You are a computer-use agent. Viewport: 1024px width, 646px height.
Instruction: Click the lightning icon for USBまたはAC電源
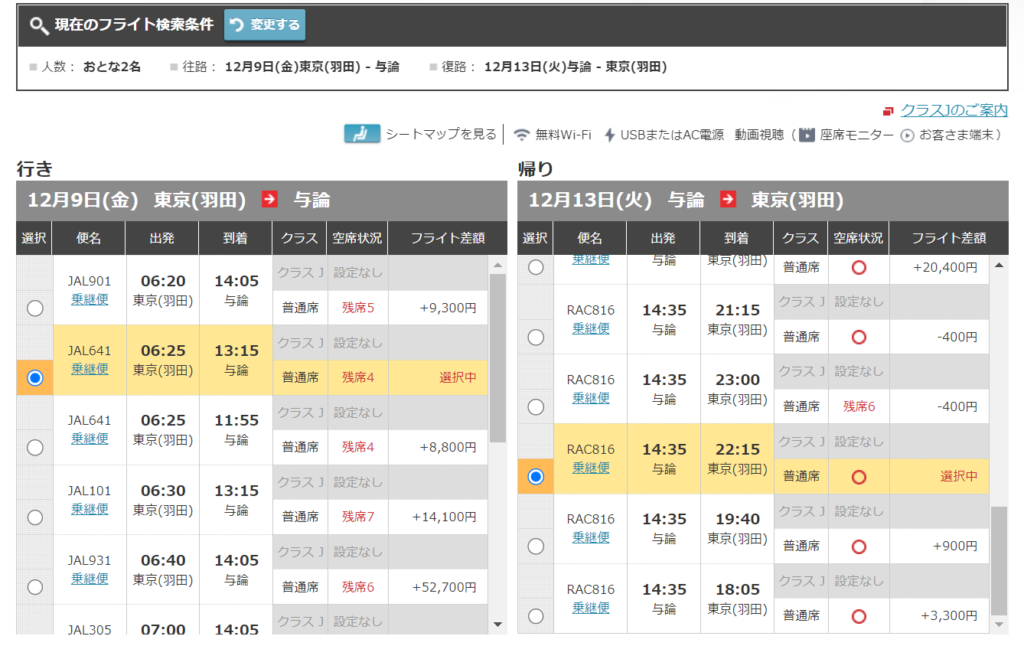[609, 135]
